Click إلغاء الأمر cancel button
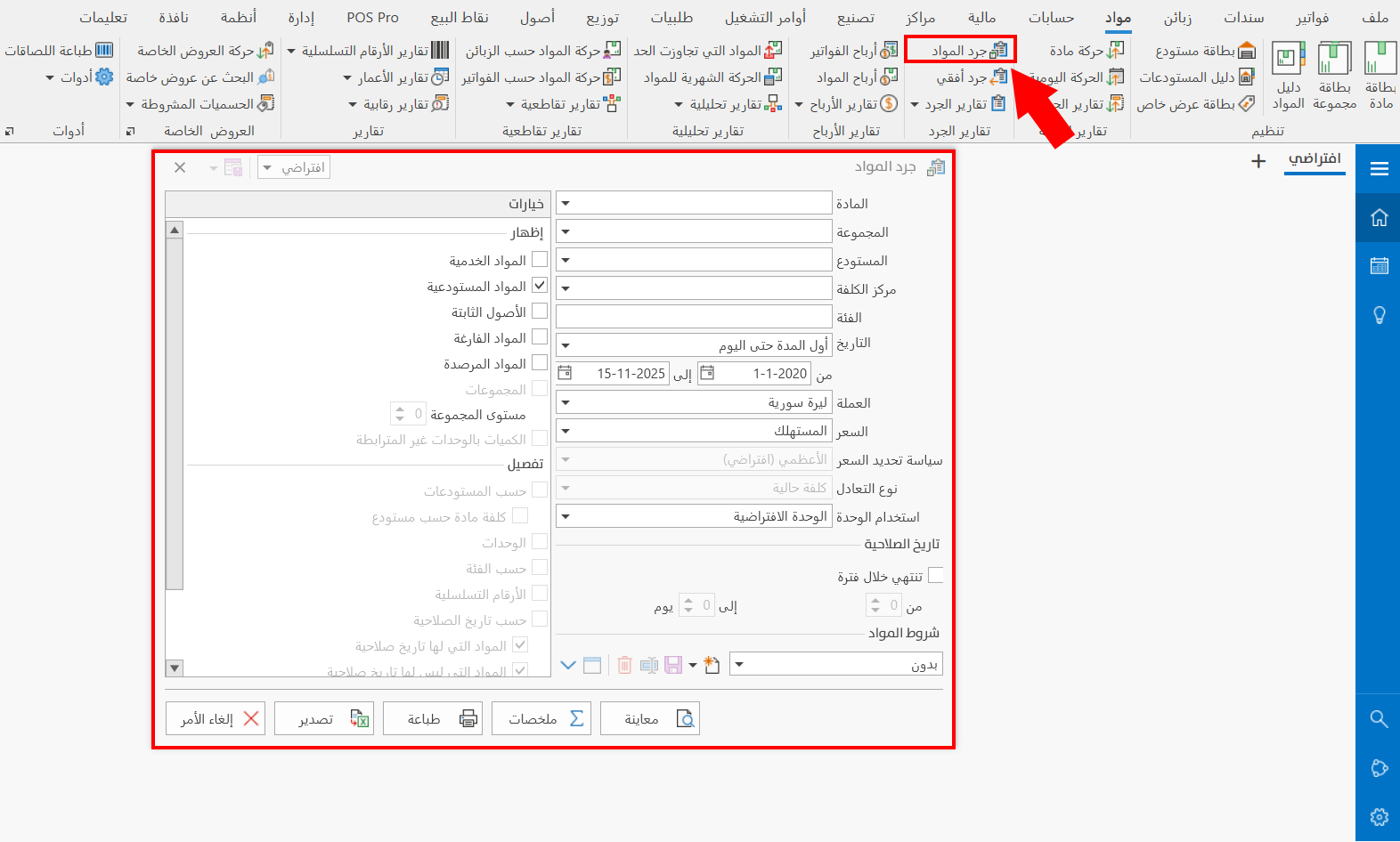The image size is (1400, 842). coord(216,718)
